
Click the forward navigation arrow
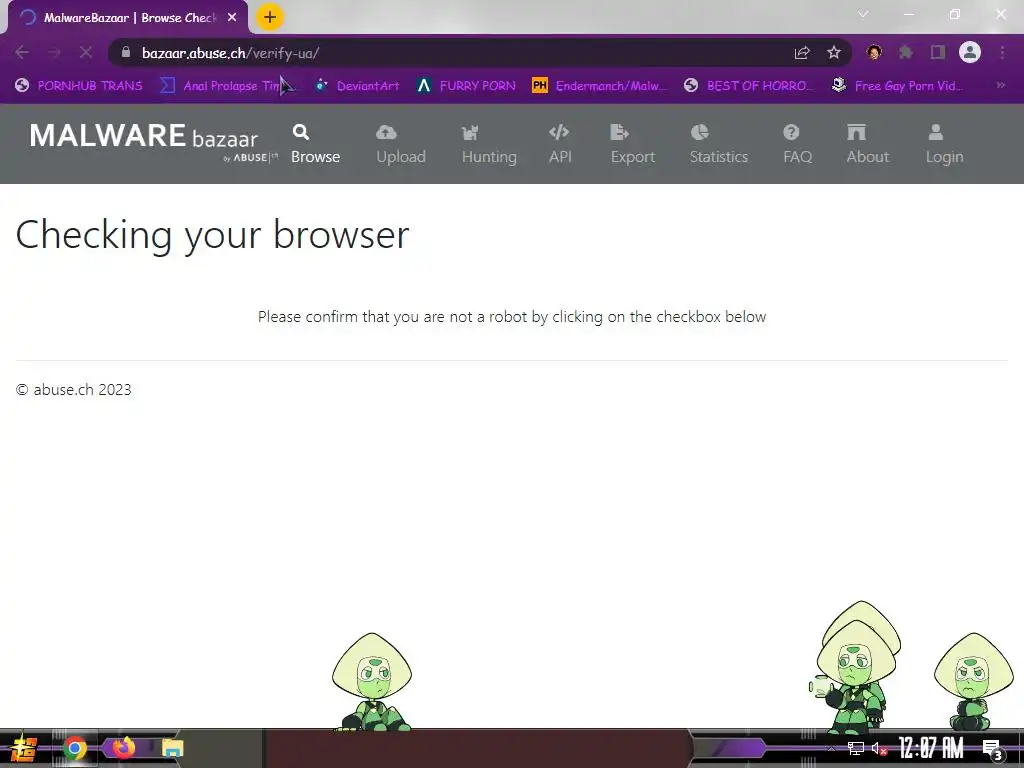pos(54,53)
